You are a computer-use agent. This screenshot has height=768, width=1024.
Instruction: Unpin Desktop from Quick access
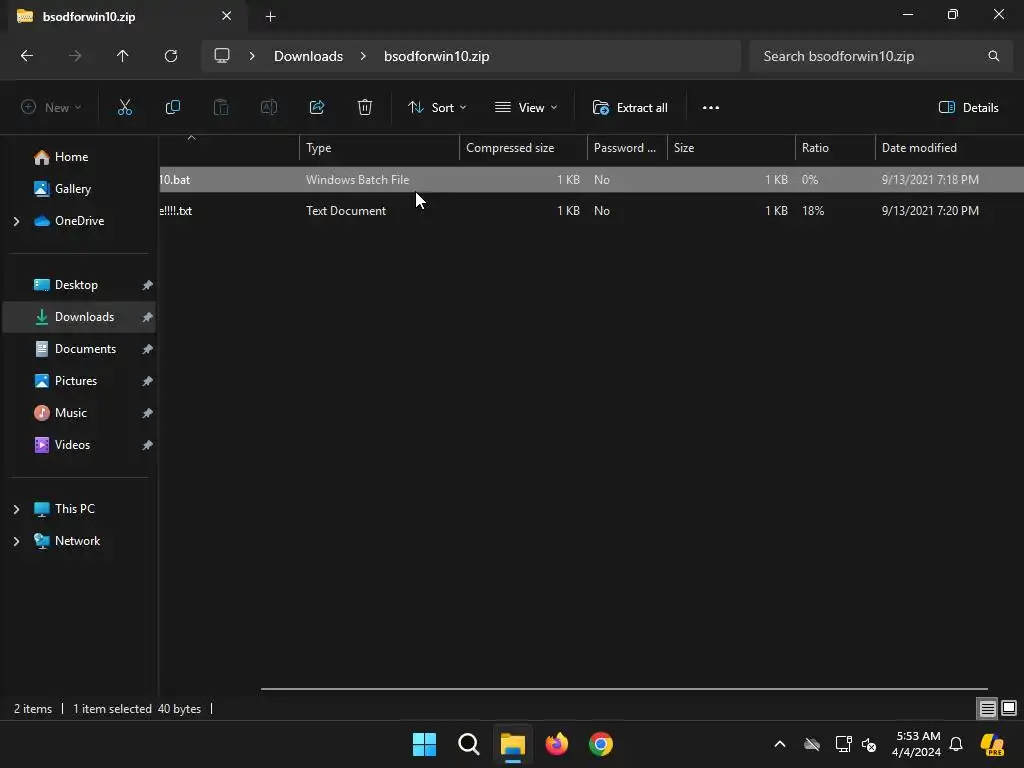pos(148,285)
